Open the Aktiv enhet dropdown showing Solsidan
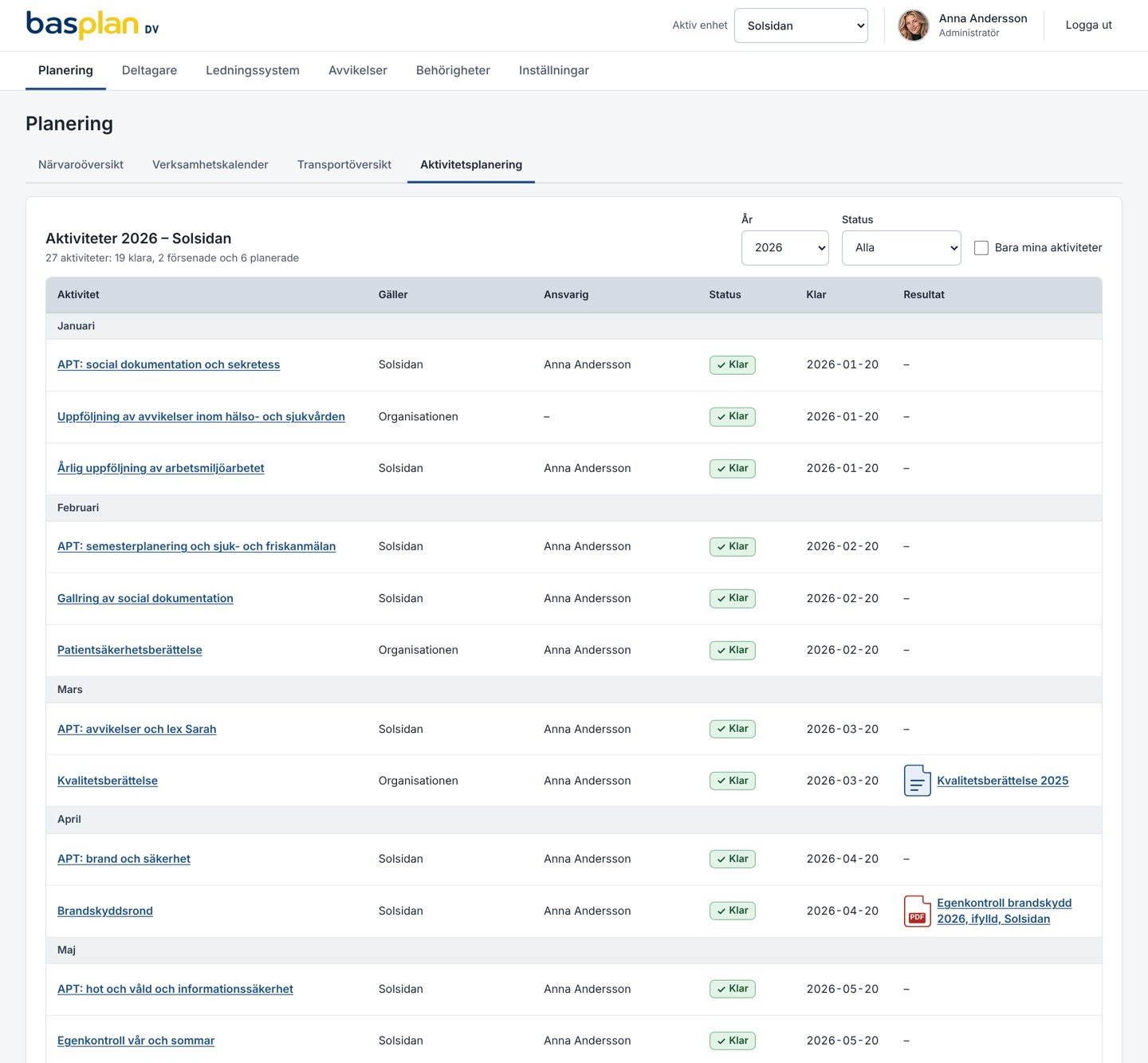 pos(801,26)
